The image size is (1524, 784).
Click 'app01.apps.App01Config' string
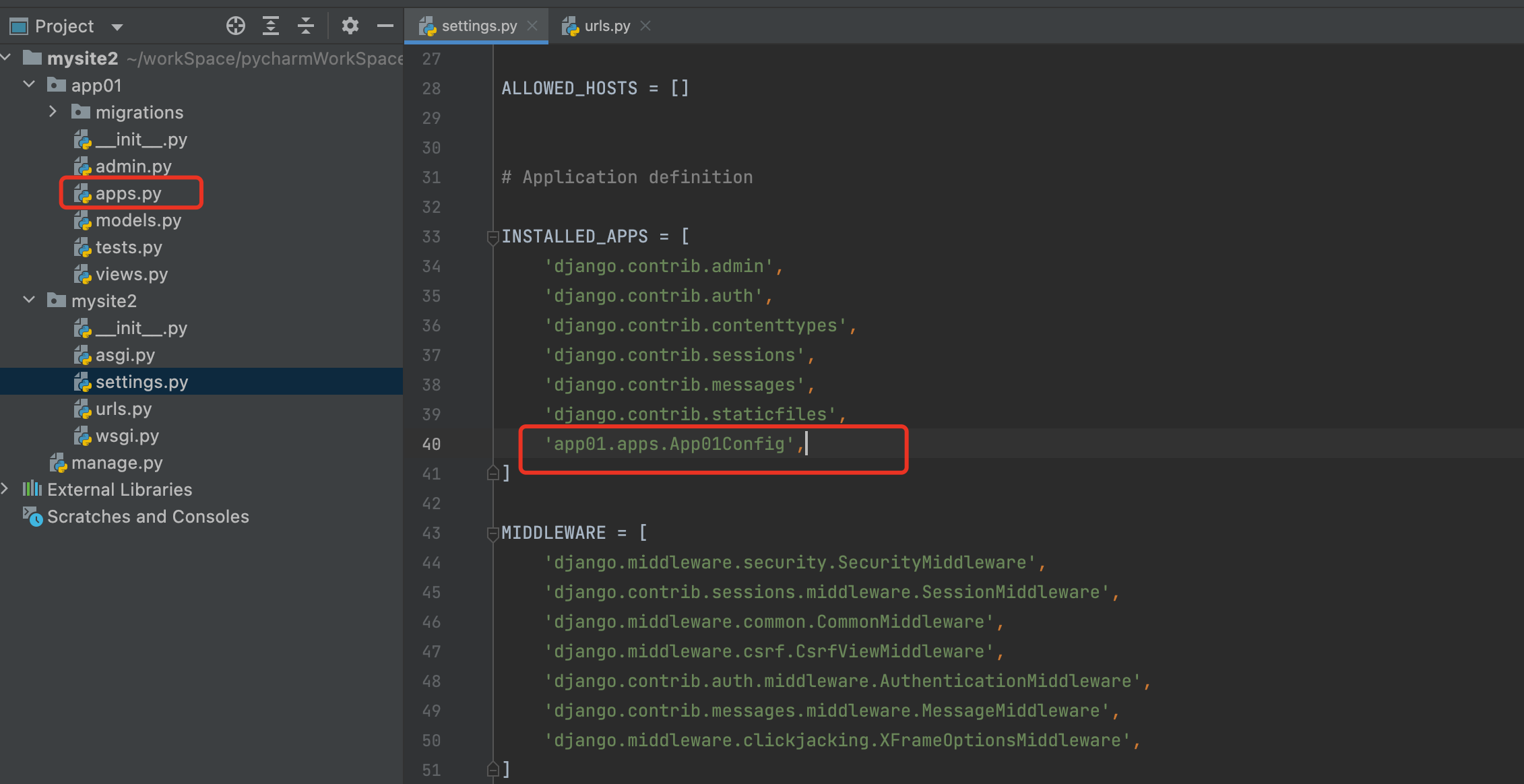[x=670, y=444]
